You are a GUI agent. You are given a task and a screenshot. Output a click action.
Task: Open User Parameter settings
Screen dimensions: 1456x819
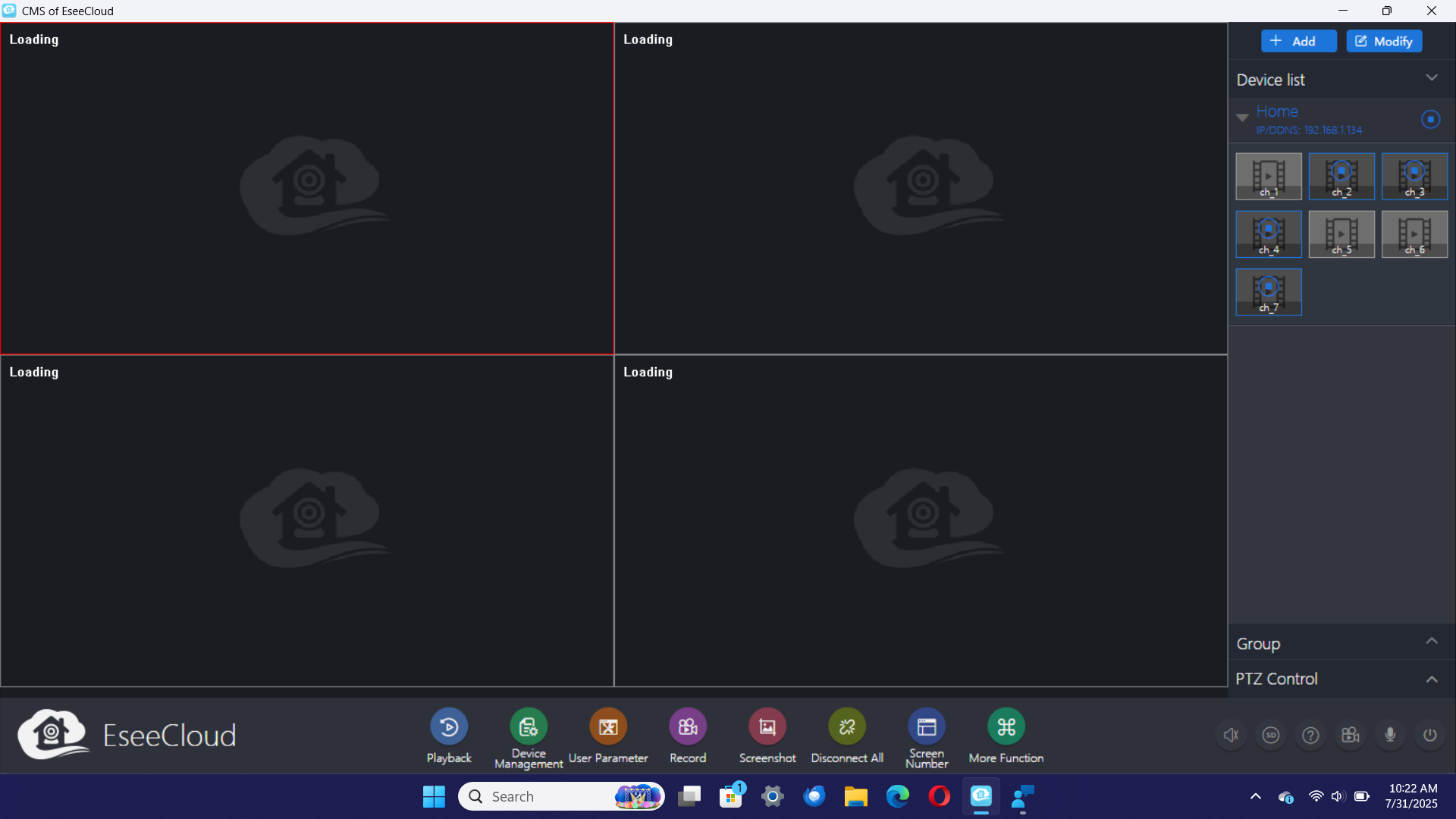(x=608, y=726)
